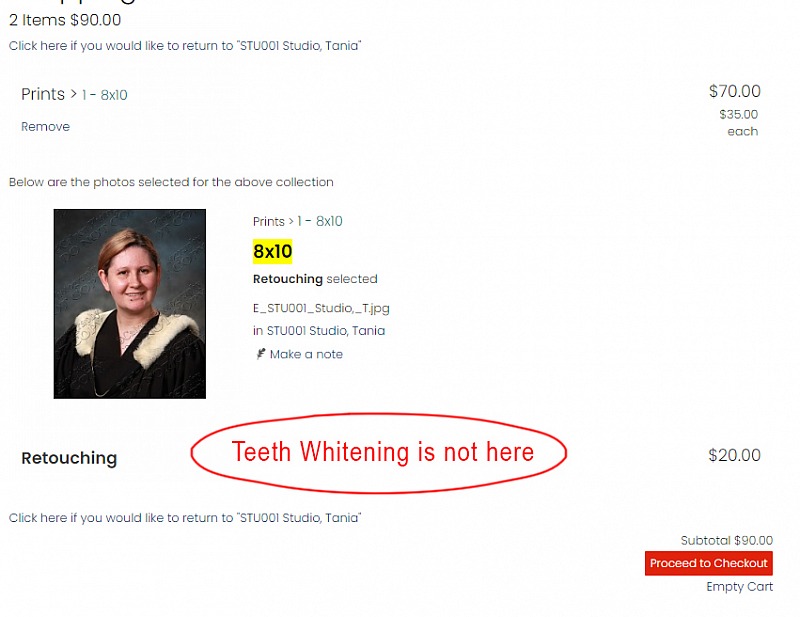Screen dimensions: 800x617
Task: Click the Subtotal $90.00 text
Action: click(727, 540)
